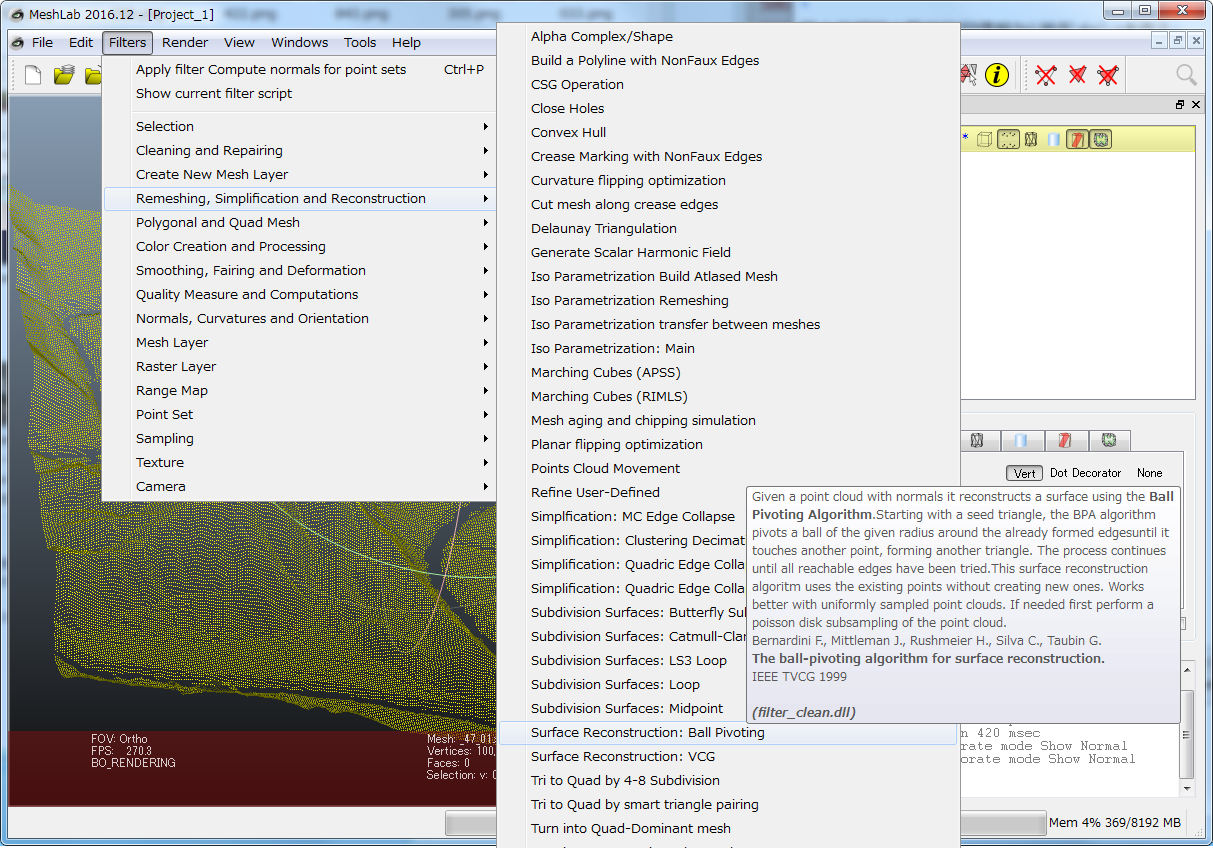Select Surface Reconstruction: VCG
This screenshot has height=848, width=1213.
coord(728,756)
